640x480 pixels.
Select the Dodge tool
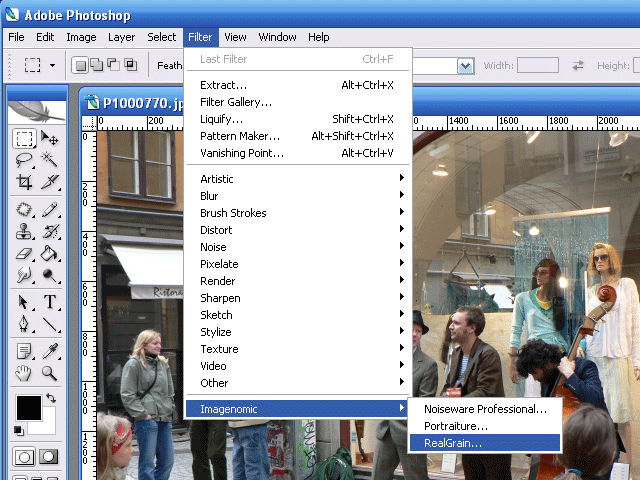coord(50,275)
